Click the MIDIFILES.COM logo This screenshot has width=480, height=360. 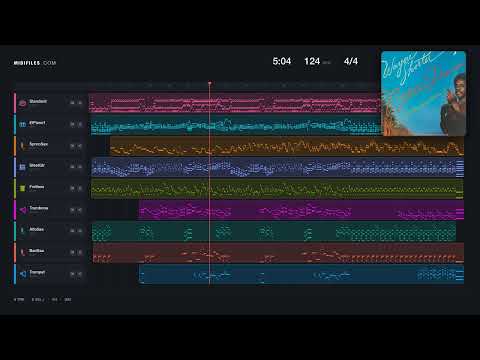pos(35,63)
